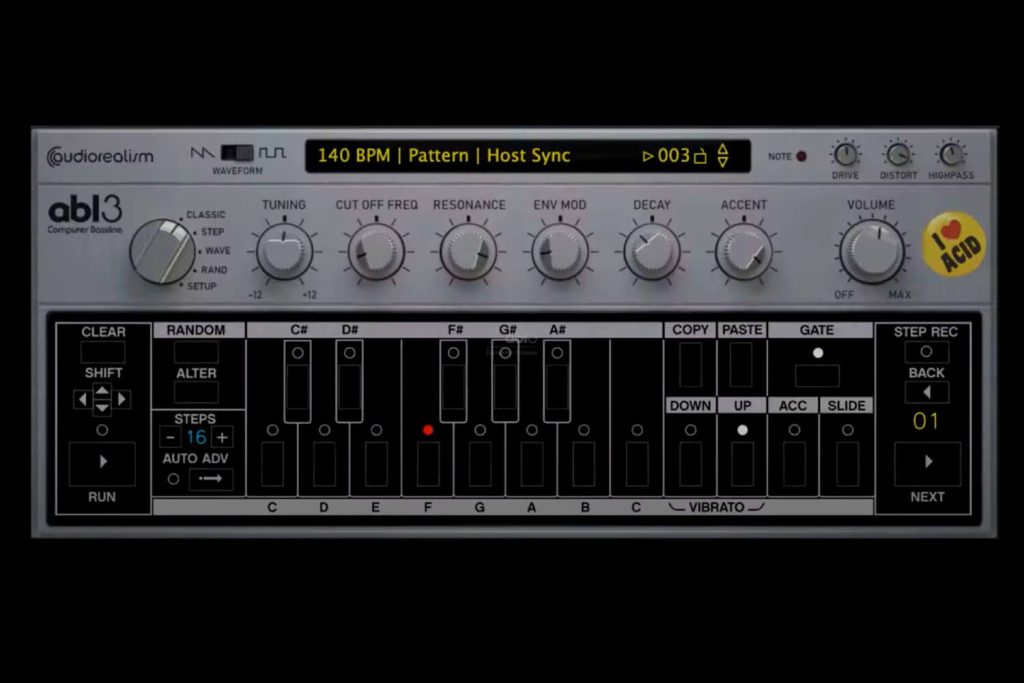Click the Paste pattern button
1024x683 pixels.
pos(741,365)
